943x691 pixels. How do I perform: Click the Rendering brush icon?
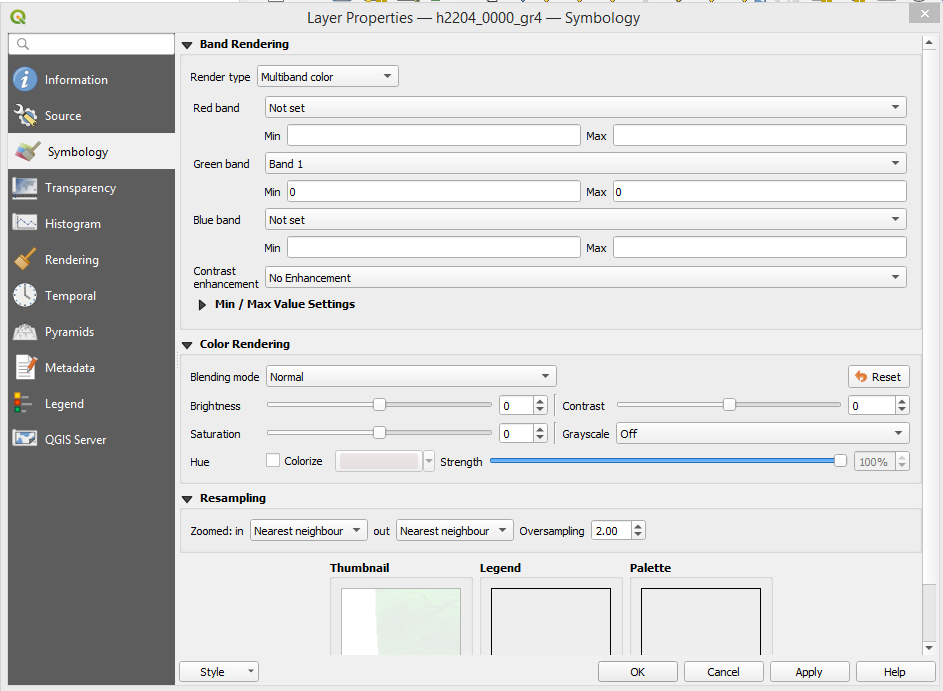coord(25,259)
